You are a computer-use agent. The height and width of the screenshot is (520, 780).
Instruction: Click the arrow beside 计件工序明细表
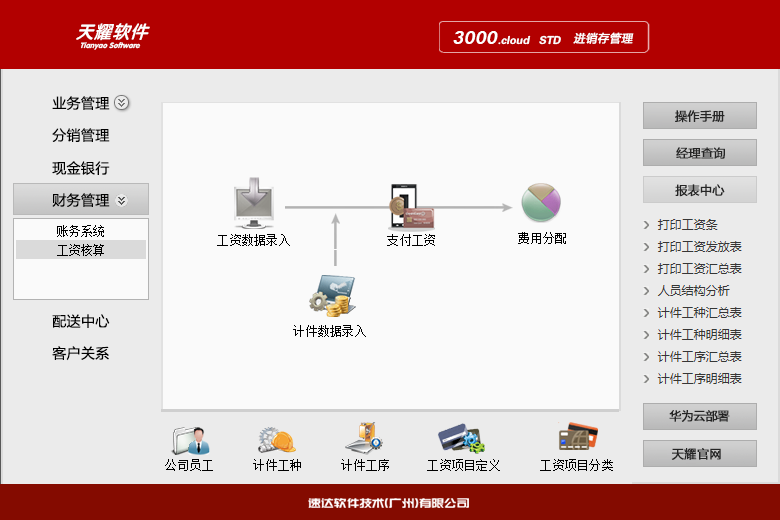646,379
